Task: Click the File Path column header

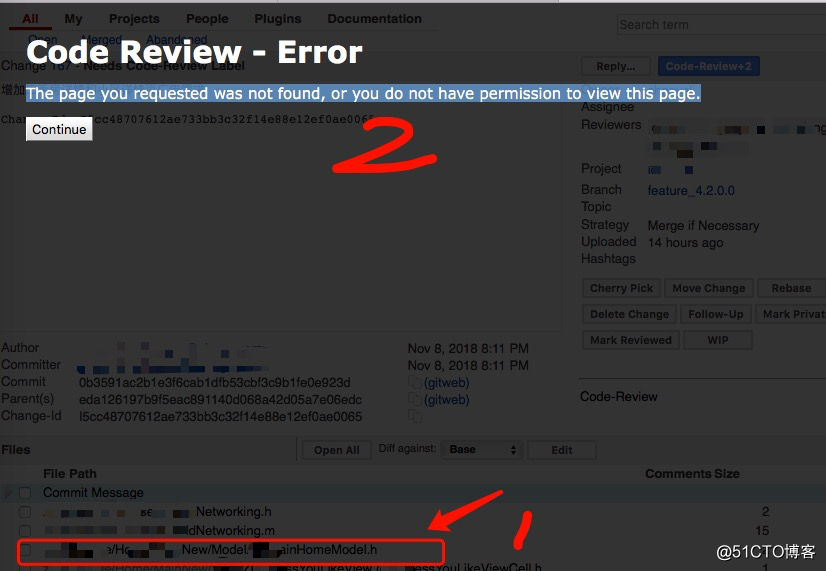Action: click(x=70, y=474)
